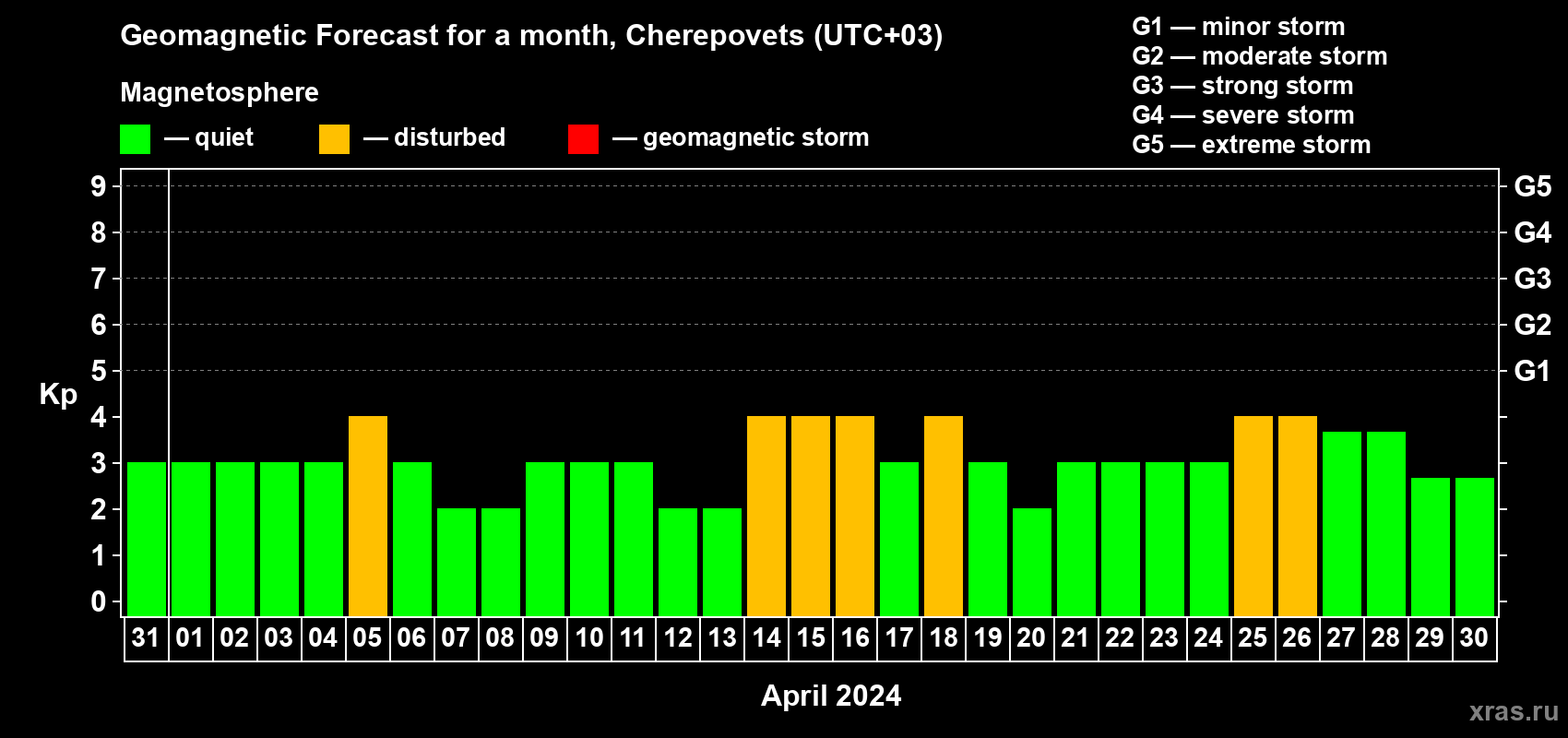Image resolution: width=1568 pixels, height=738 pixels.
Task: Select the orange bar for April 14
Action: pyautogui.click(x=766, y=516)
